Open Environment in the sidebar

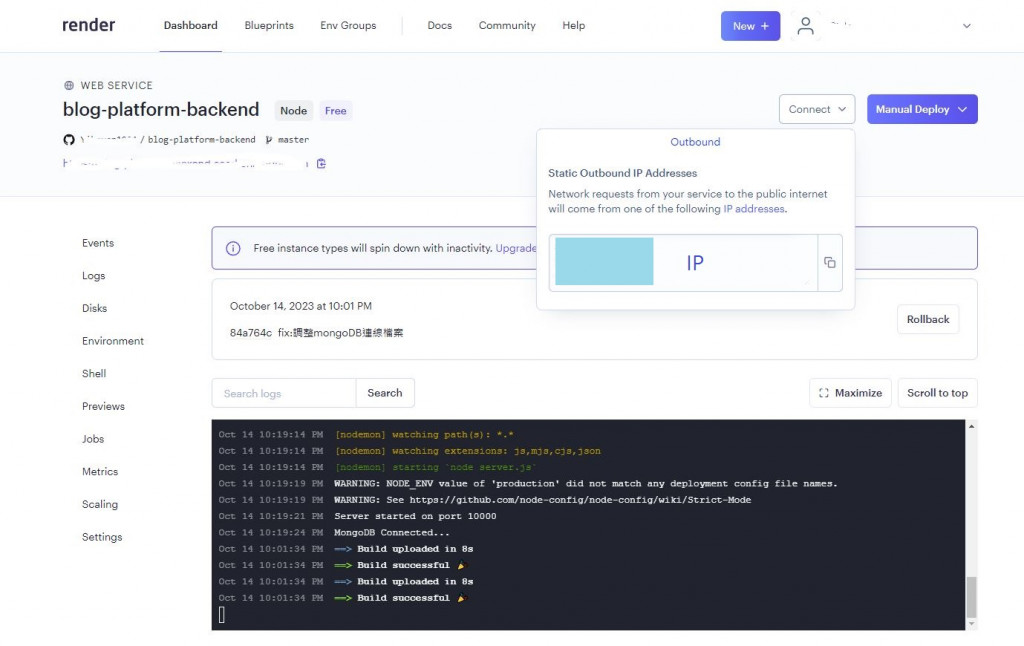tap(112, 341)
